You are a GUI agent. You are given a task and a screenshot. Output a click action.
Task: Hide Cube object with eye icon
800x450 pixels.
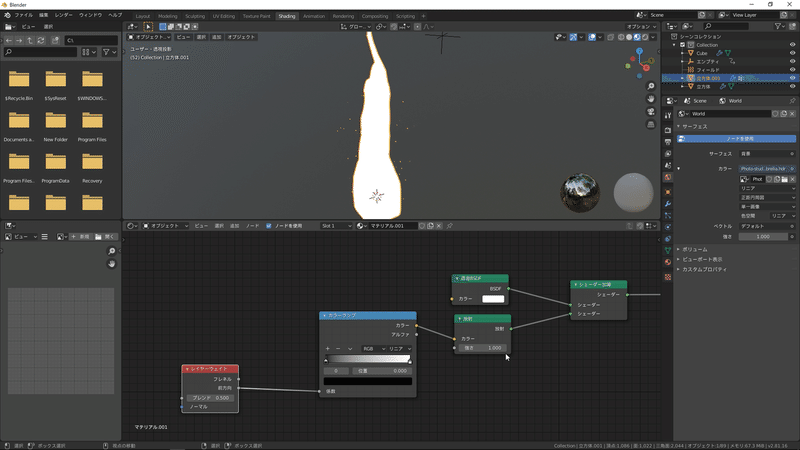[792, 53]
